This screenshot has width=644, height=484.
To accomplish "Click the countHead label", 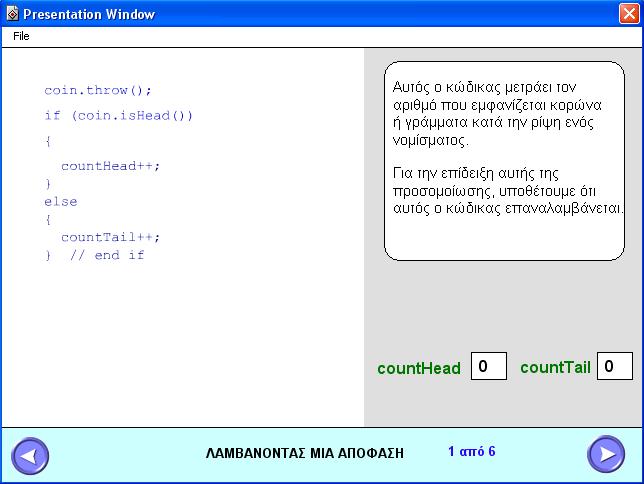I will tap(419, 368).
